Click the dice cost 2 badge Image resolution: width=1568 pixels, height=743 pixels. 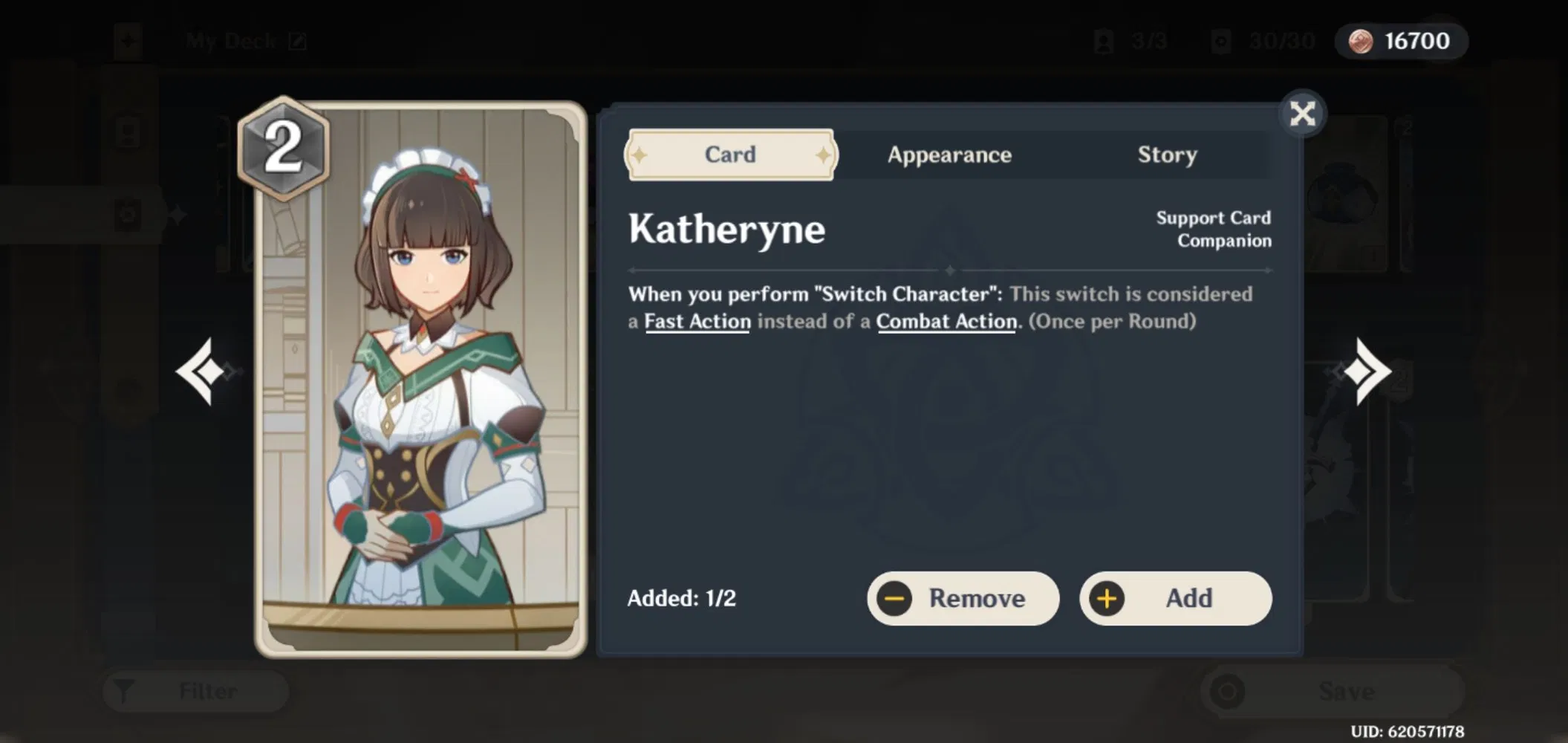click(x=284, y=148)
